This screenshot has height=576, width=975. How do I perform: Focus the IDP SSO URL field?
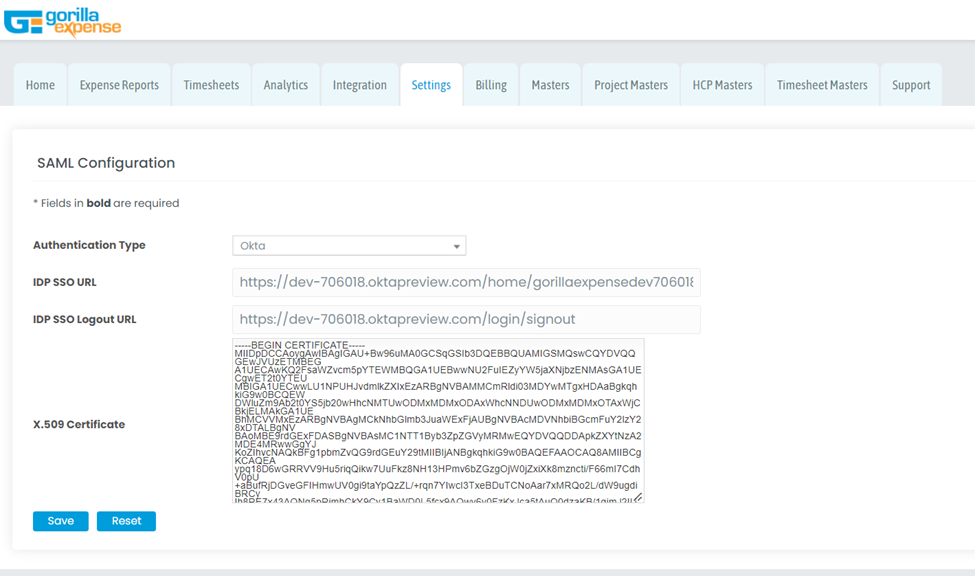point(466,282)
